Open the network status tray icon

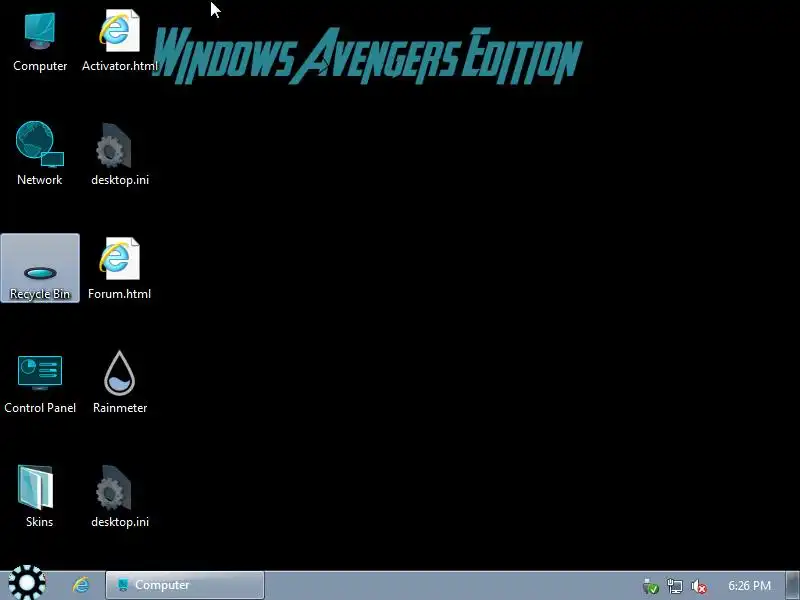click(x=674, y=586)
